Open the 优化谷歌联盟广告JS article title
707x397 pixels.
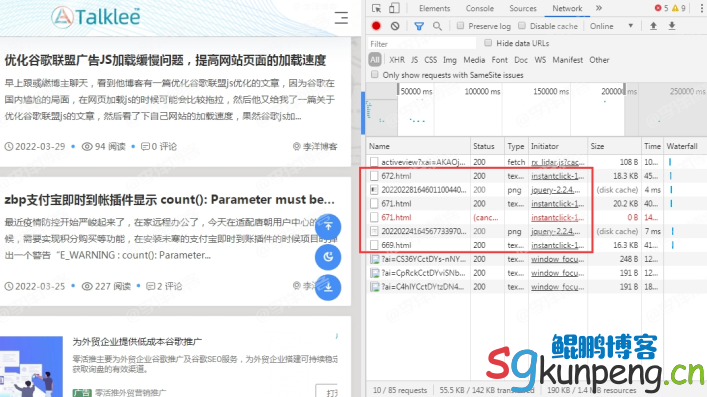(x=165, y=60)
